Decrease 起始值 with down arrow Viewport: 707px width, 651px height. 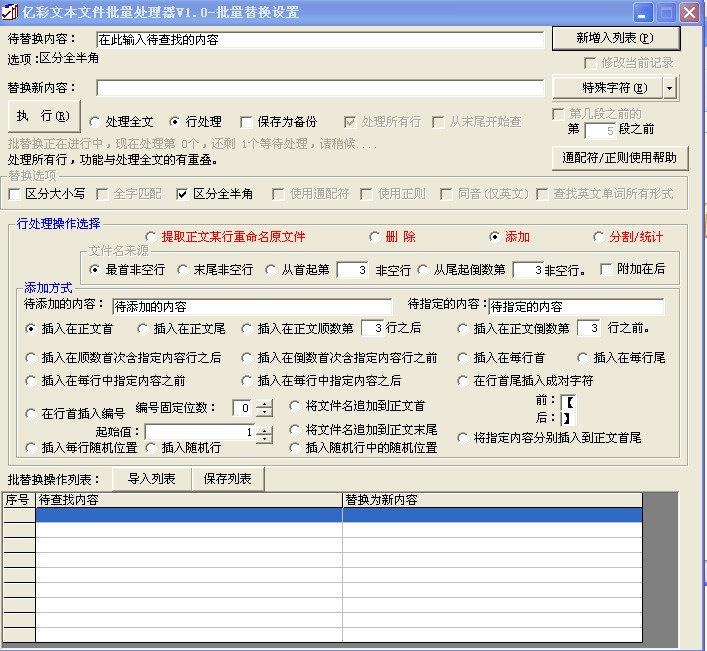click(264, 439)
